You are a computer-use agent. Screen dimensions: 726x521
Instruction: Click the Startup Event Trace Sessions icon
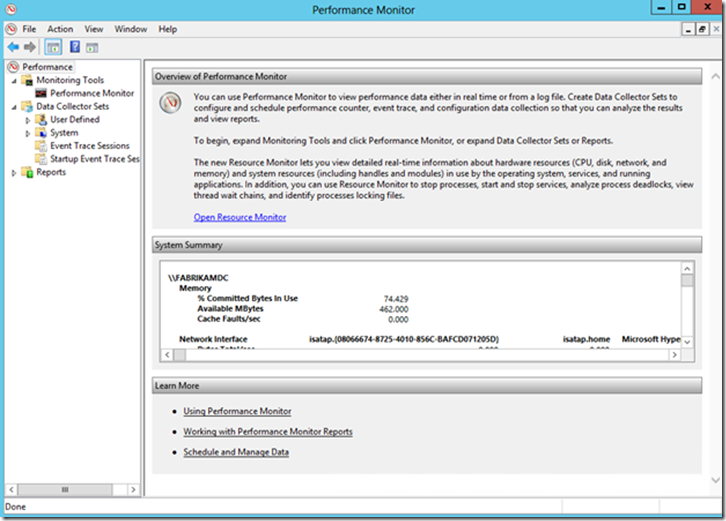[41, 159]
